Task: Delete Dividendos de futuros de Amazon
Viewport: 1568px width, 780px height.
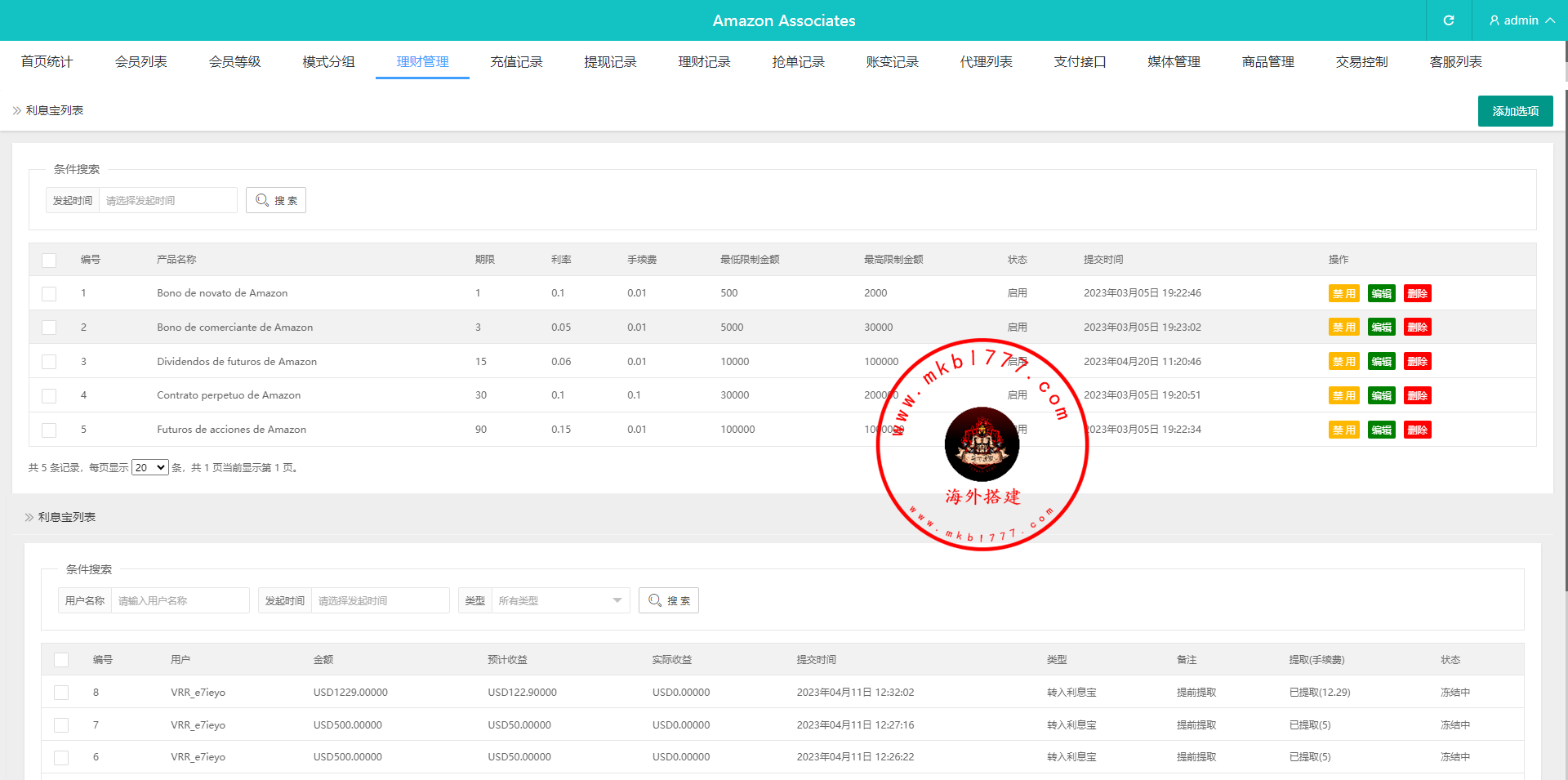Action: (x=1417, y=362)
